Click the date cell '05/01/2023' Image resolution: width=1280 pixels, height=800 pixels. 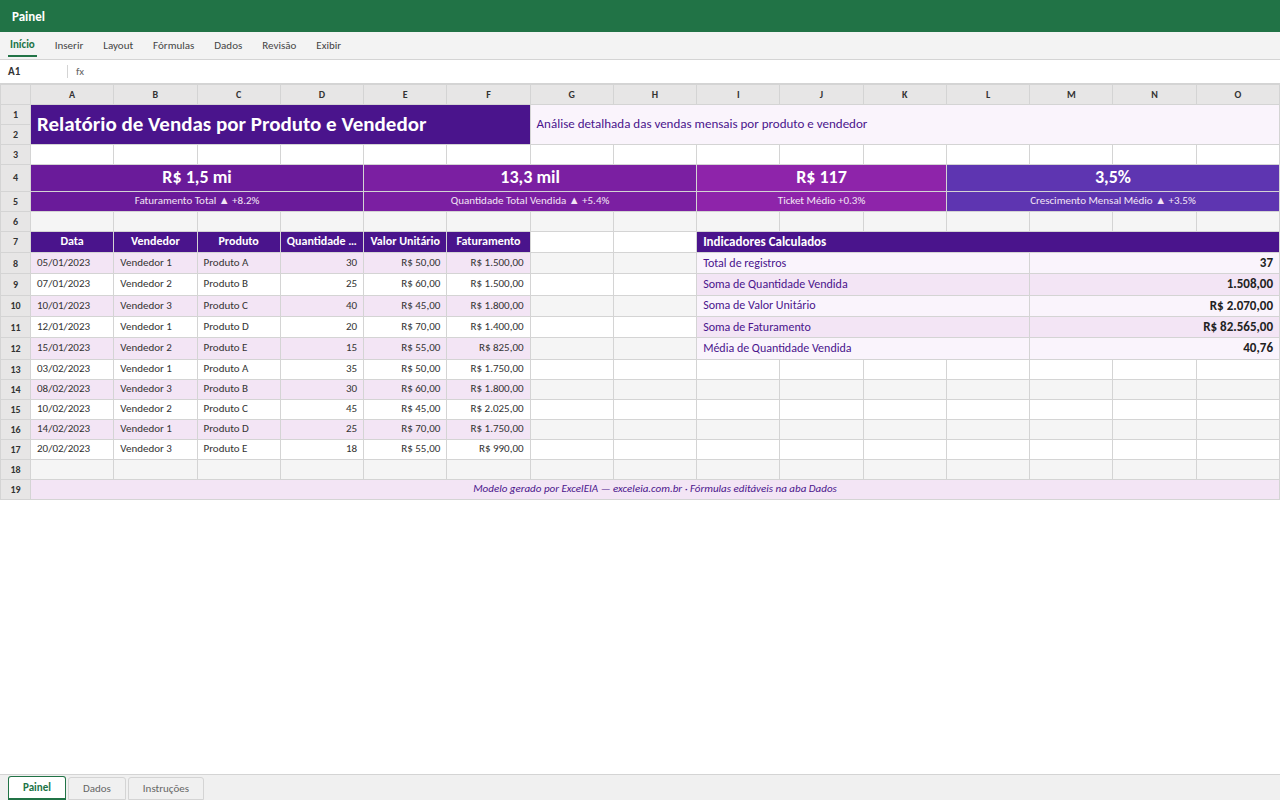72,263
